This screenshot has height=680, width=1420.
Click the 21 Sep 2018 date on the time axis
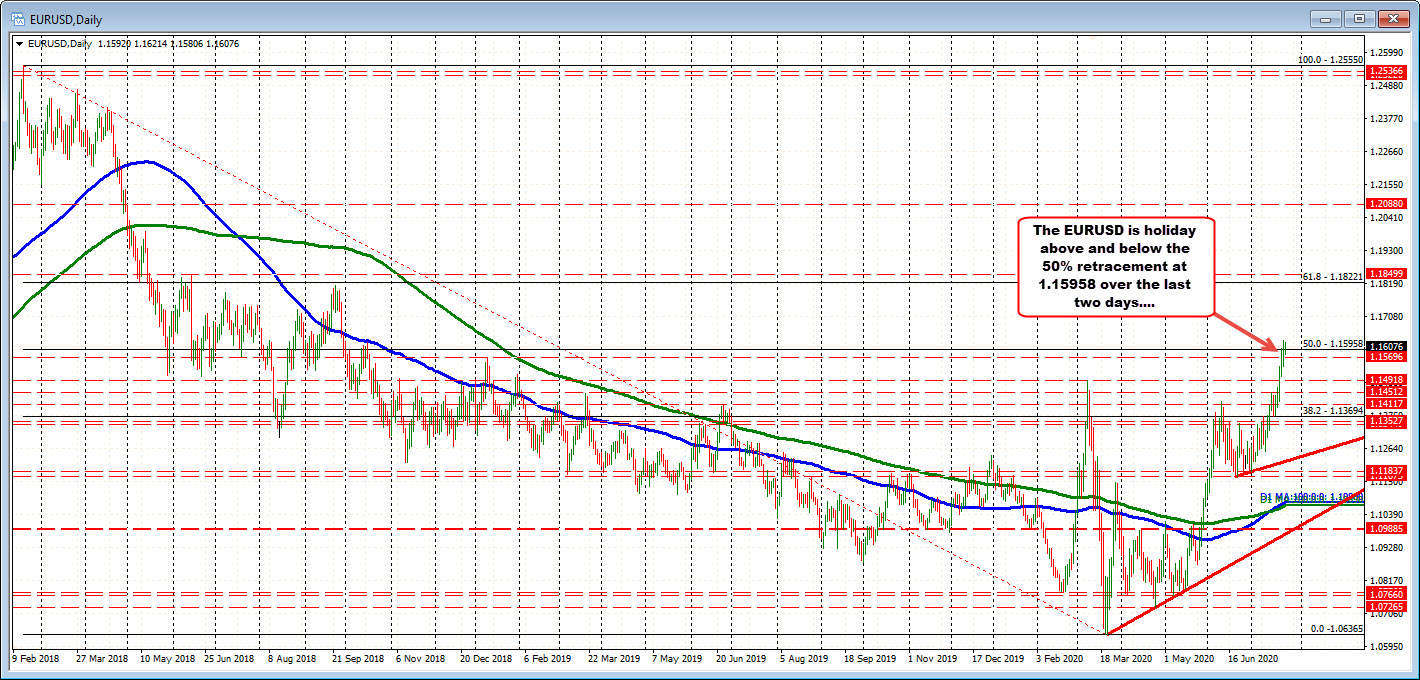click(359, 659)
